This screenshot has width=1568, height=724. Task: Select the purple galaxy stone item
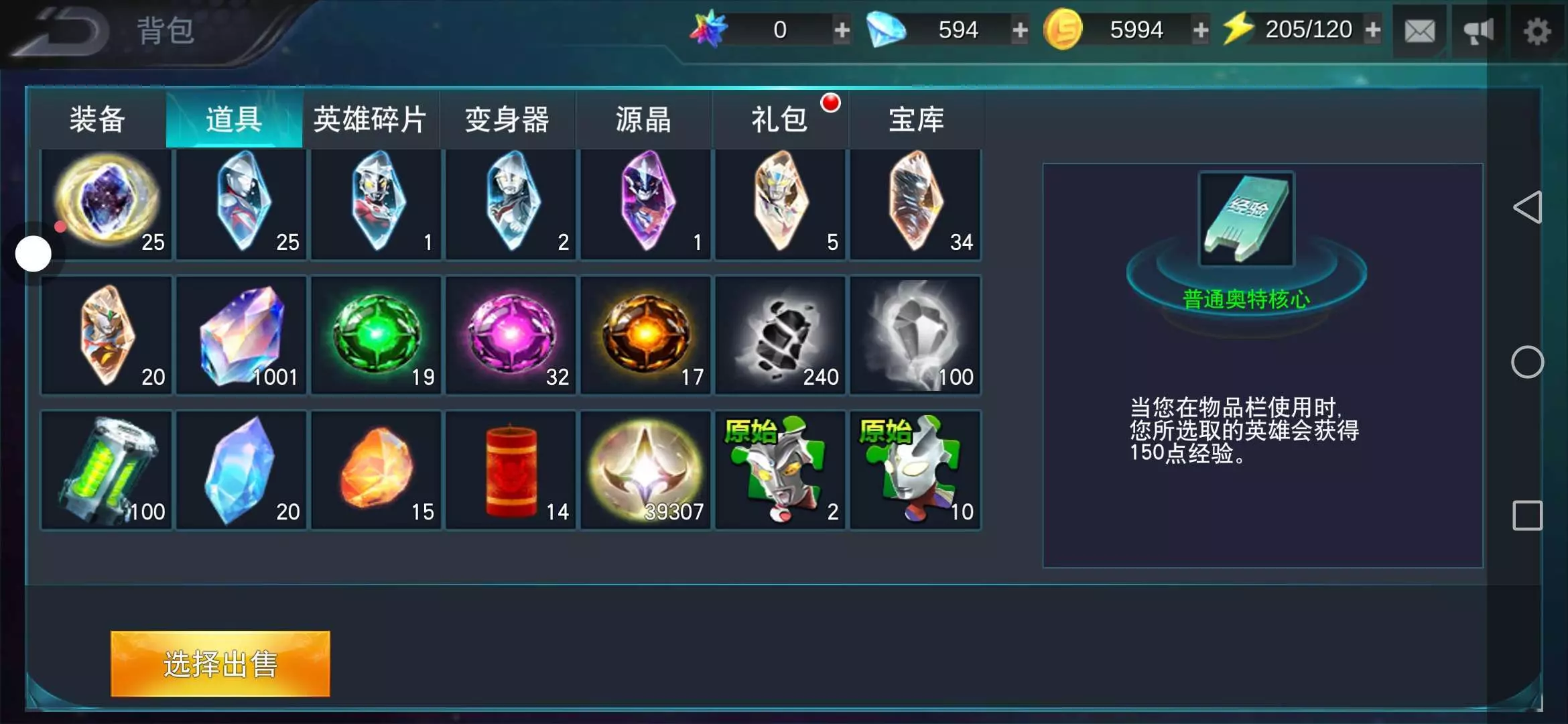coord(107,204)
